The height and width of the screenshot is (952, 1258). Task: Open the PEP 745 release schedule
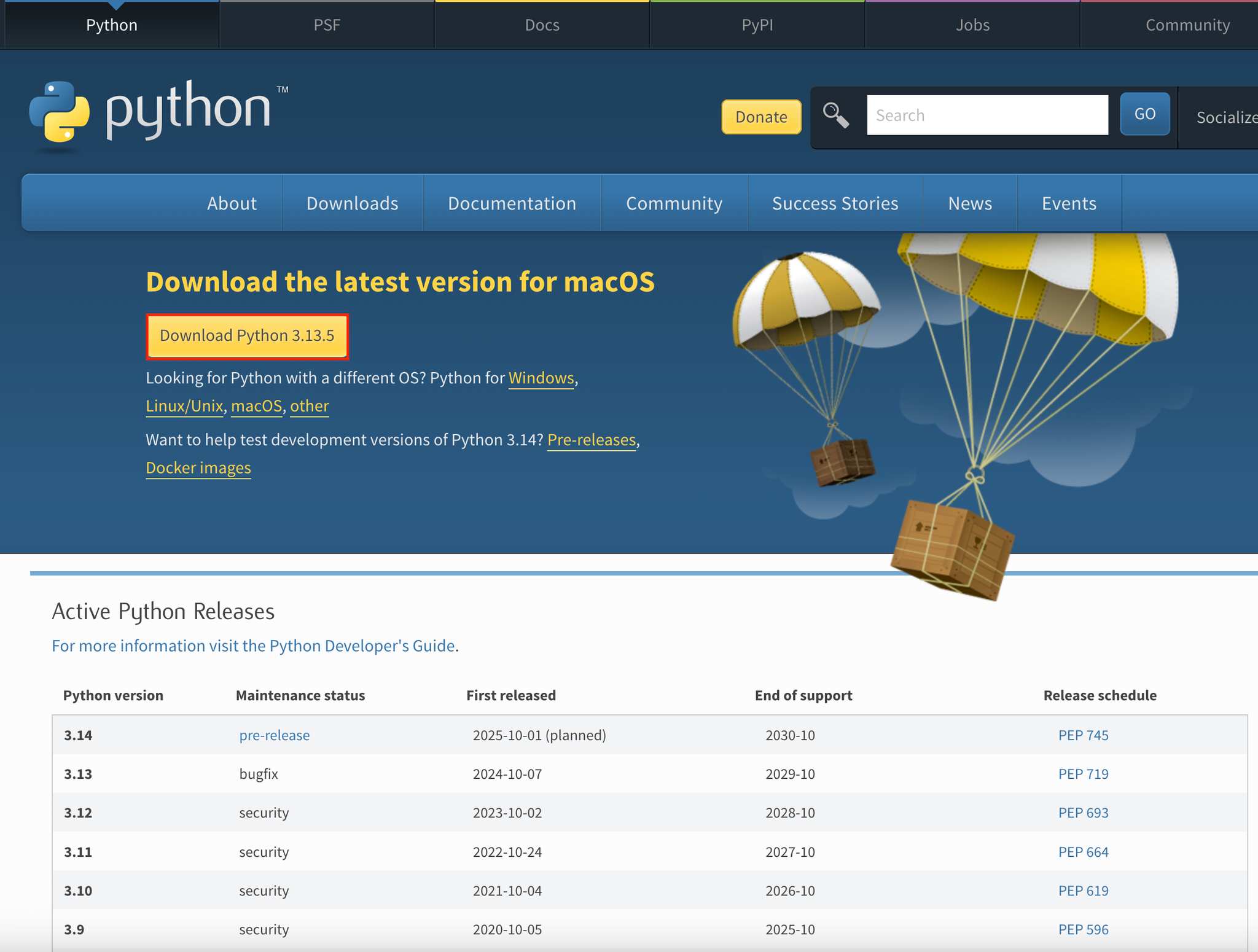[1084, 735]
